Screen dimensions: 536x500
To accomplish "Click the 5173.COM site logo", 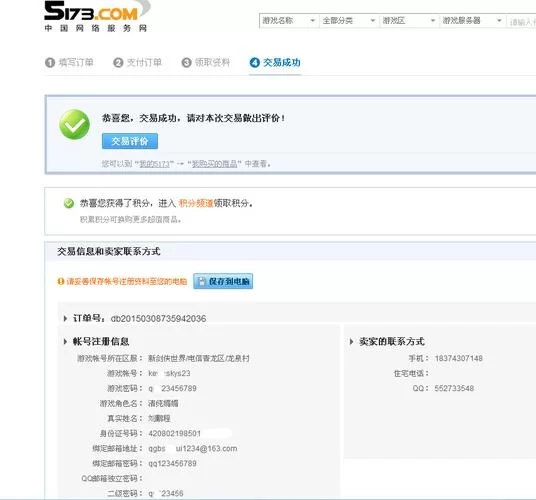I will click(x=96, y=16).
